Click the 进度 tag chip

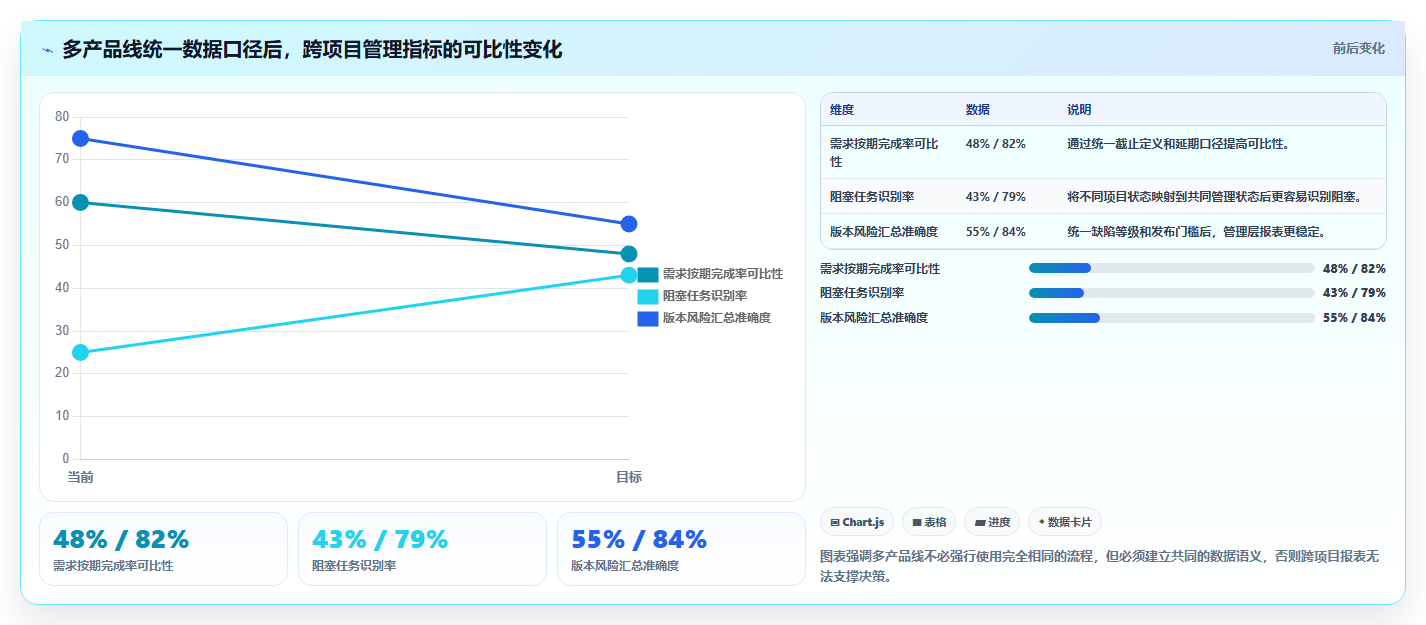(x=992, y=522)
